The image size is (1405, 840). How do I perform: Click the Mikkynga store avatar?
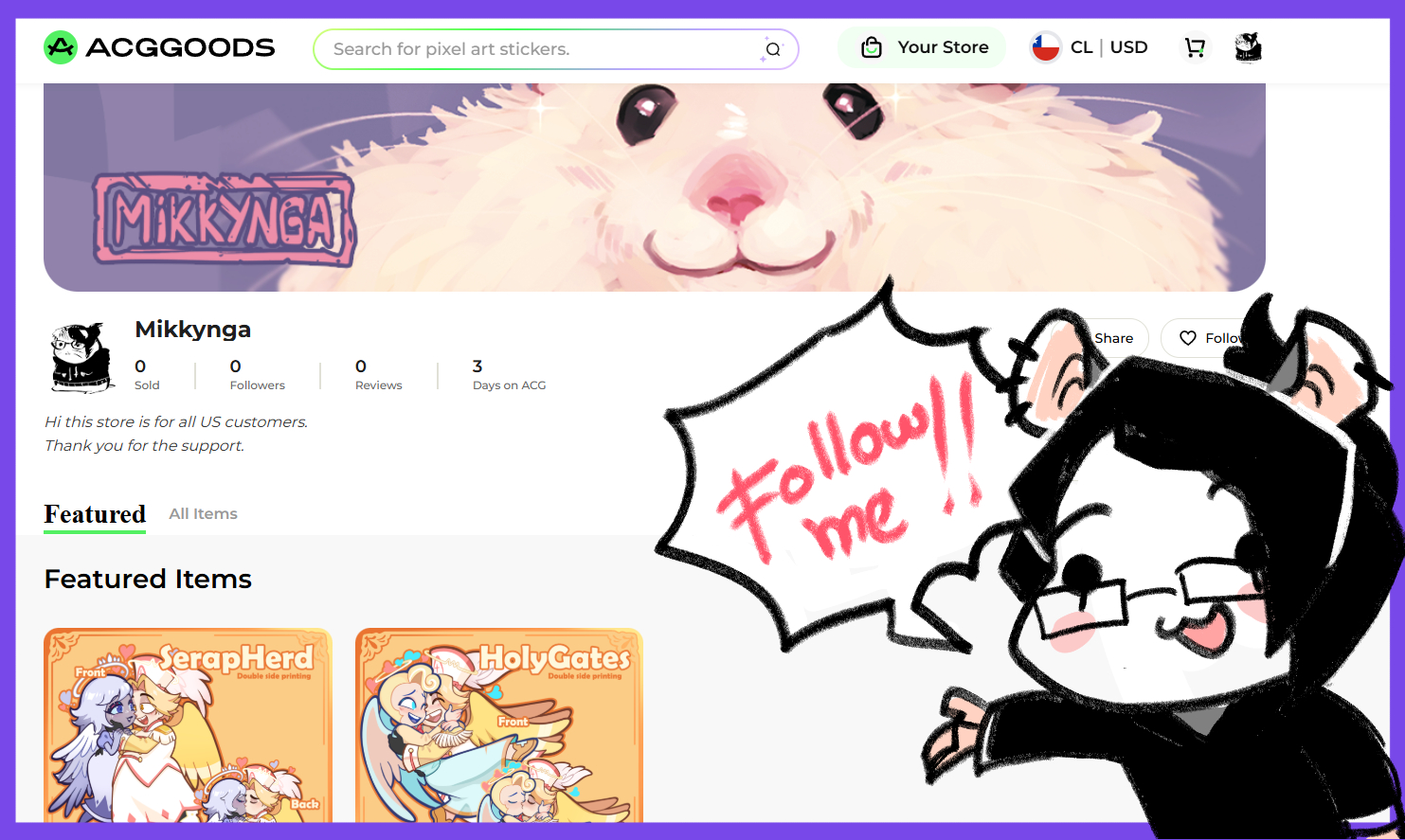(x=80, y=358)
